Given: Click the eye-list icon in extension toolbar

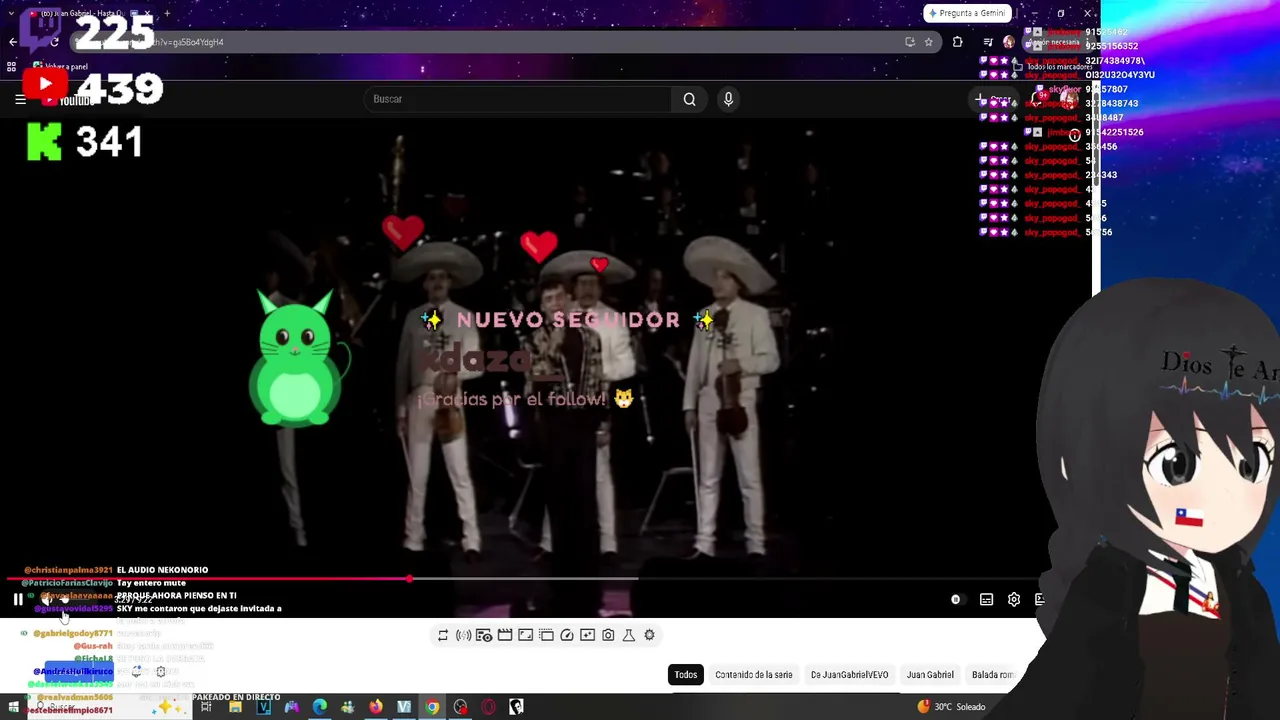Looking at the screenshot, I should tap(484, 635).
